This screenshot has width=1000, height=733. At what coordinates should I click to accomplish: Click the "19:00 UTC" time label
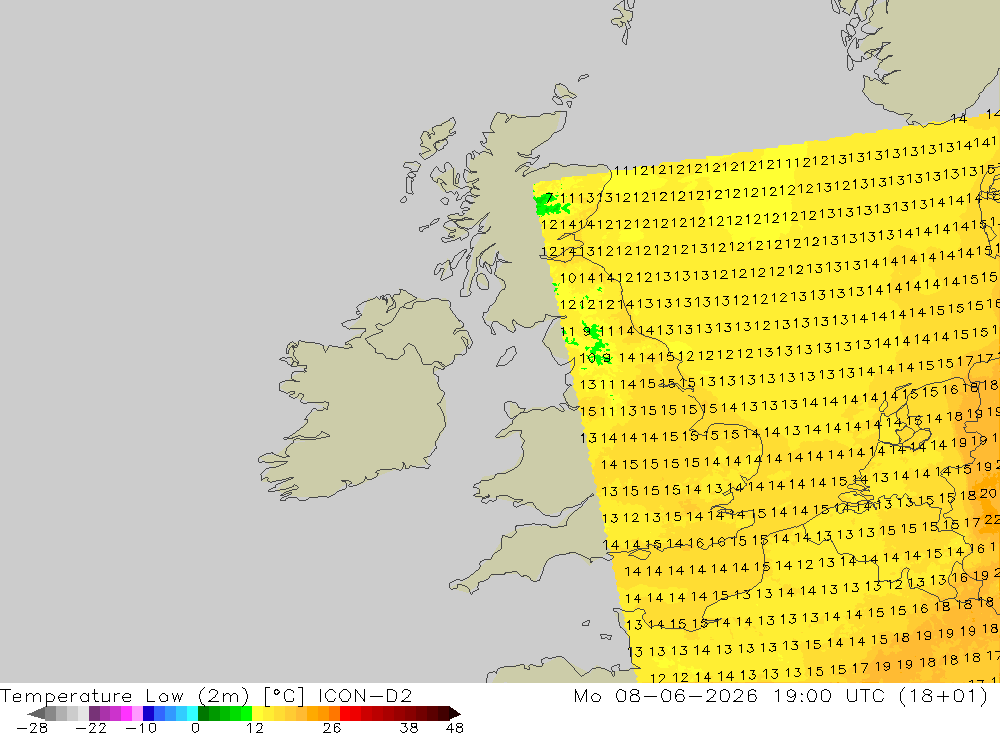click(832, 695)
